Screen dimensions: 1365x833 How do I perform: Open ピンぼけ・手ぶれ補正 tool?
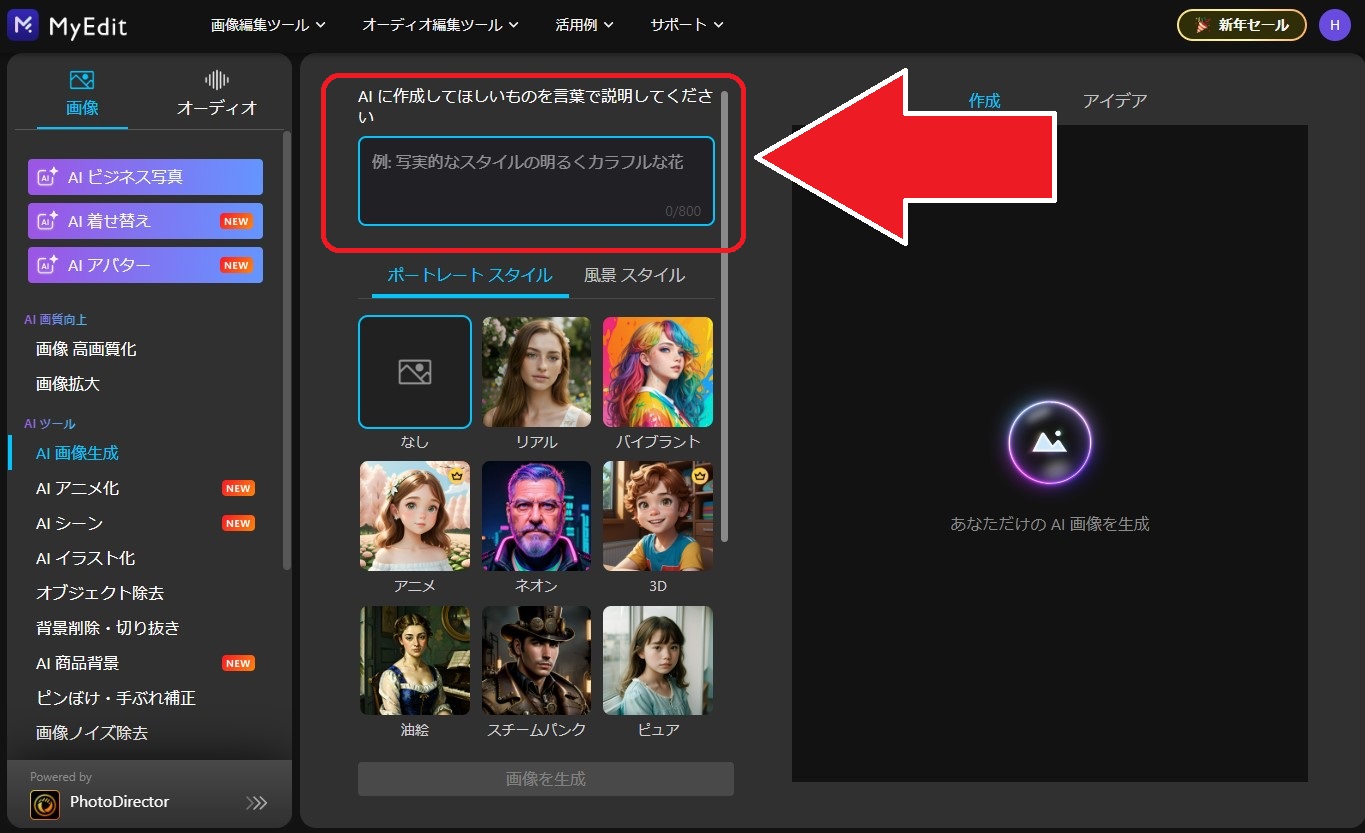point(116,698)
